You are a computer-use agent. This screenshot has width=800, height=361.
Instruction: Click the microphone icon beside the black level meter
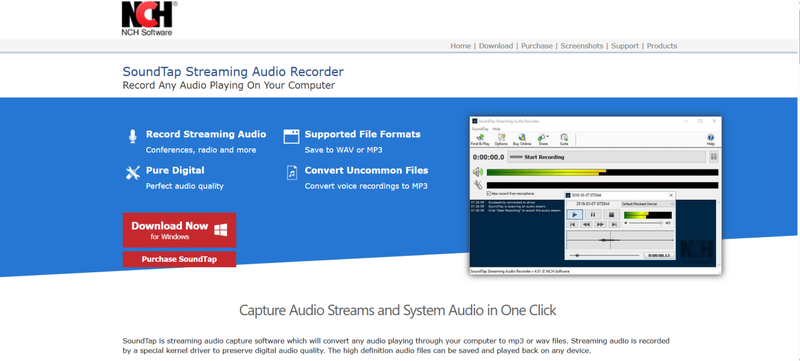point(478,185)
